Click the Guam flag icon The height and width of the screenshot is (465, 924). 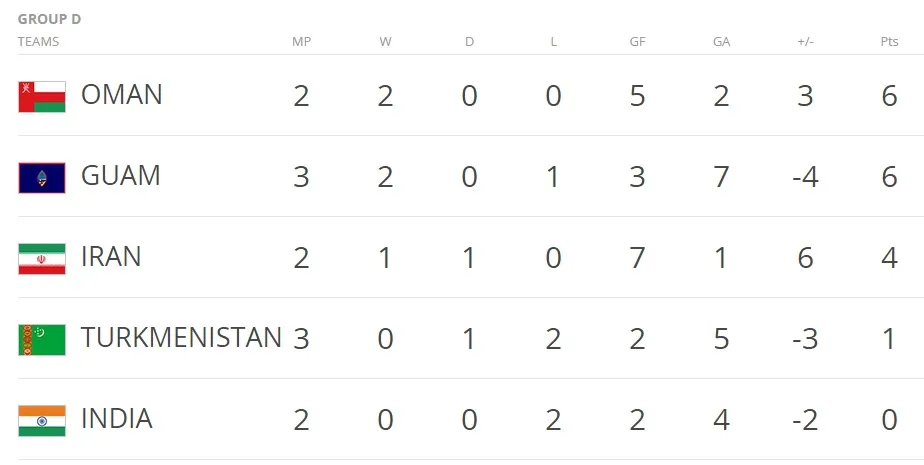coord(42,177)
